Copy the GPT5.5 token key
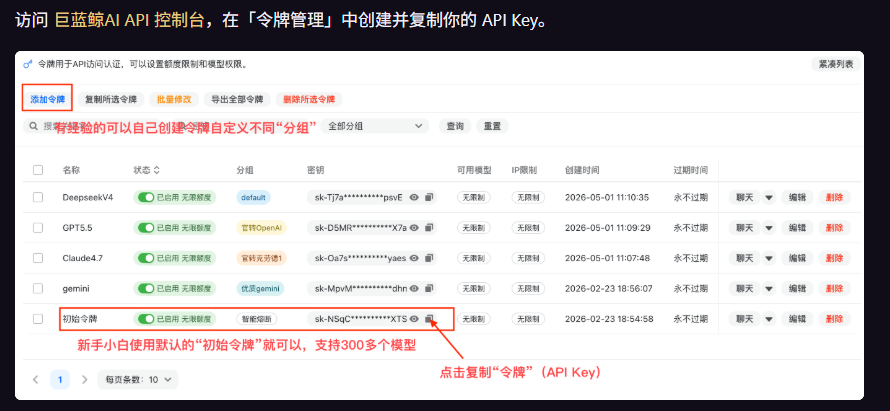 coord(429,228)
